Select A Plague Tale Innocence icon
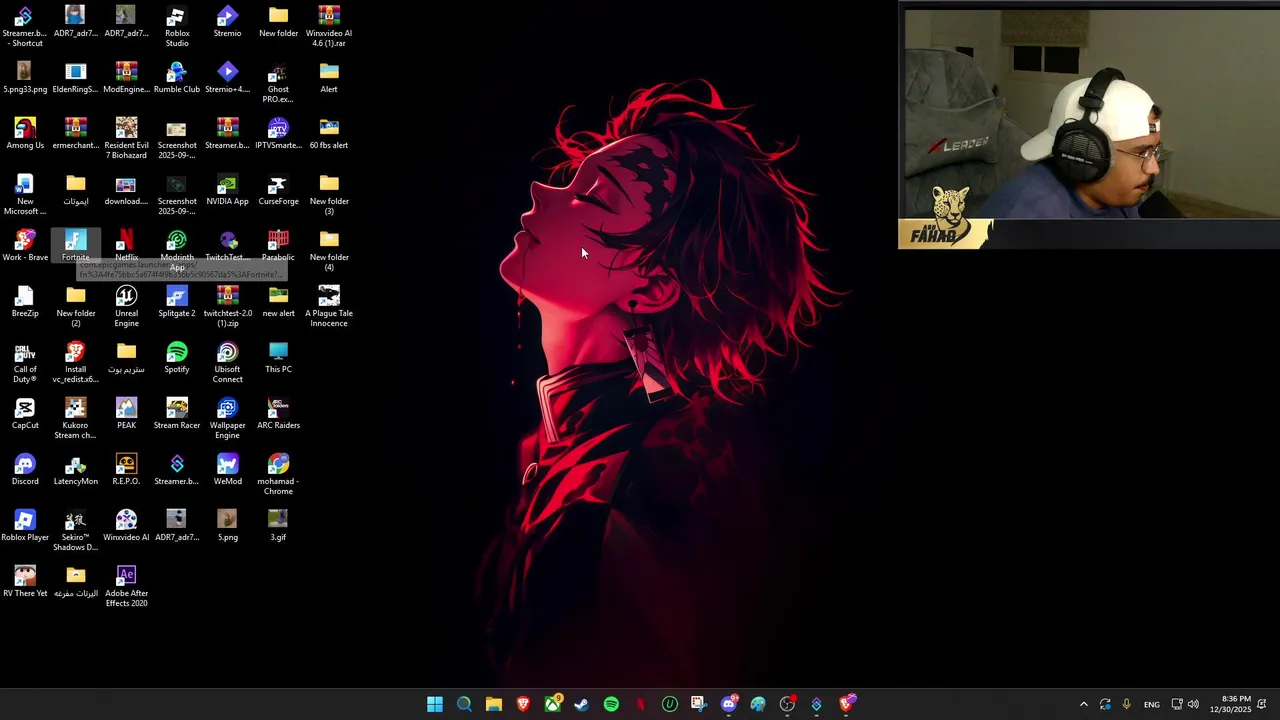This screenshot has width=1280, height=720. click(329, 306)
